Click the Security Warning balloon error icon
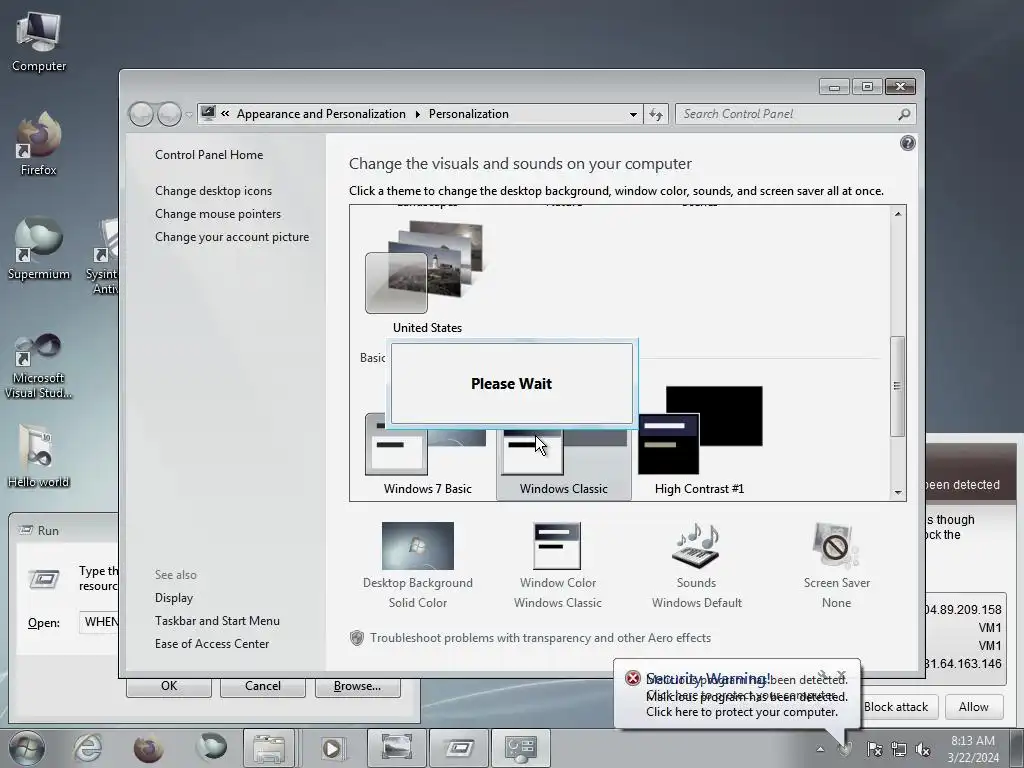This screenshot has height=768, width=1024. pyautogui.click(x=632, y=678)
